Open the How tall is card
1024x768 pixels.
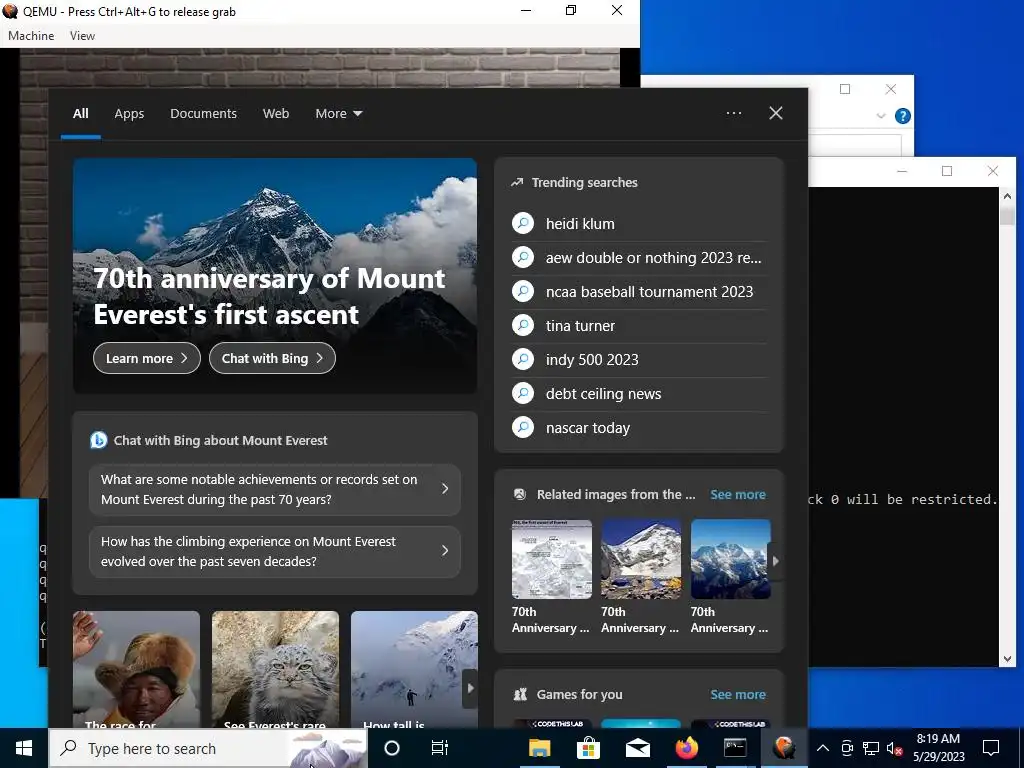(414, 669)
